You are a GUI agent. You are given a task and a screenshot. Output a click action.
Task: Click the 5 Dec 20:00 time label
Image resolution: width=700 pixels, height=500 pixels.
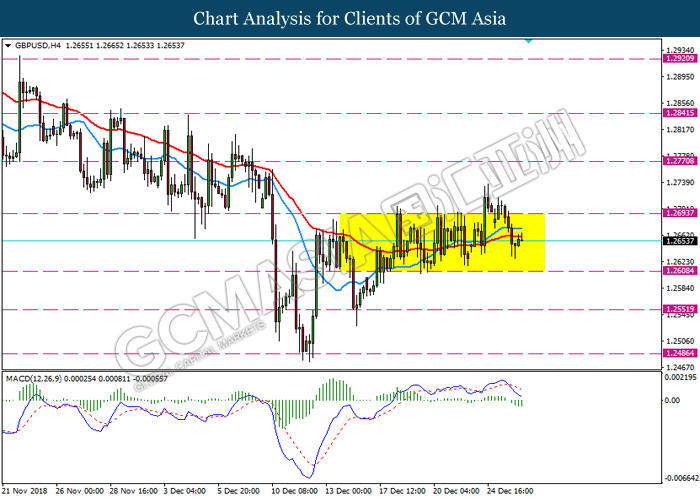pos(239,491)
